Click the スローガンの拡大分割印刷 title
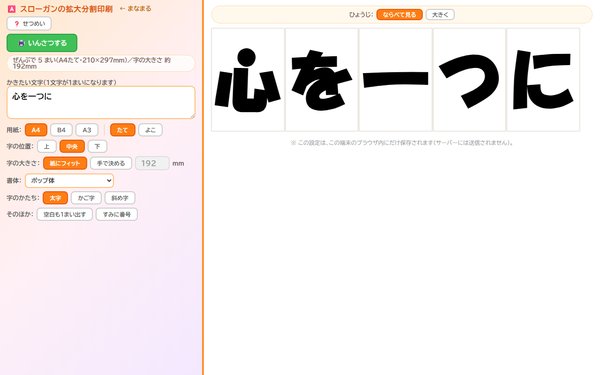Image resolution: width=600 pixels, height=375 pixels. [x=66, y=9]
